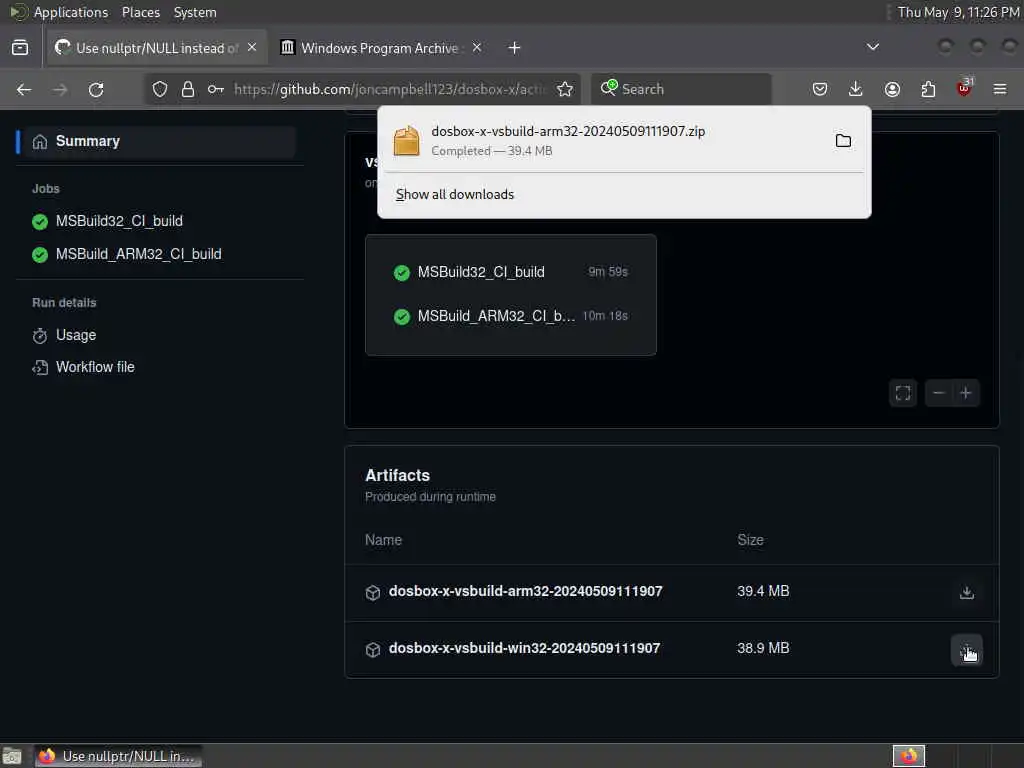Screen dimensions: 1024x768
Task: Click the key permissions icon in the address bar
Action: tap(216, 89)
